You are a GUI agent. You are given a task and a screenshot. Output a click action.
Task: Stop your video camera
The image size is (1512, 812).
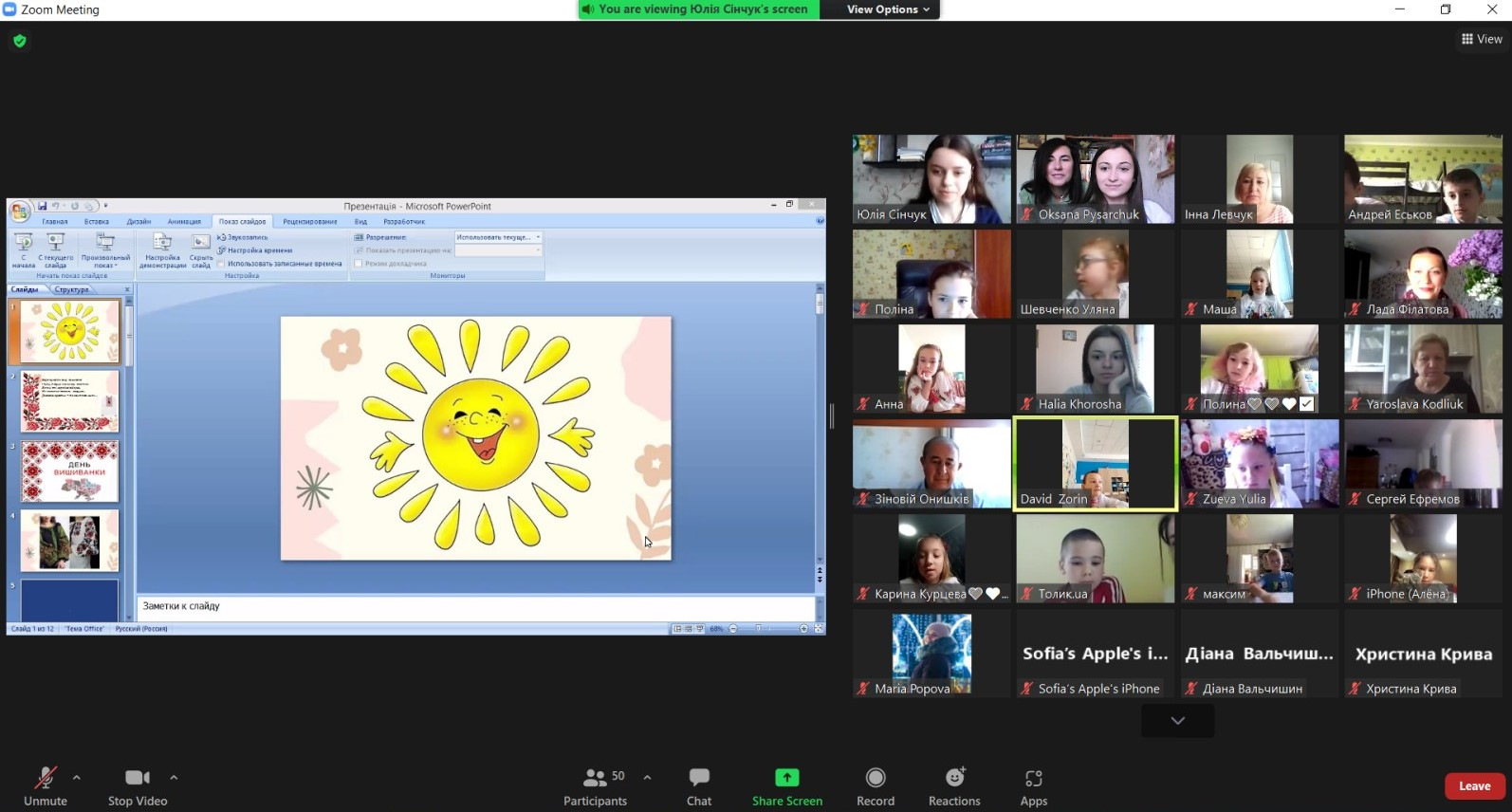point(138,786)
